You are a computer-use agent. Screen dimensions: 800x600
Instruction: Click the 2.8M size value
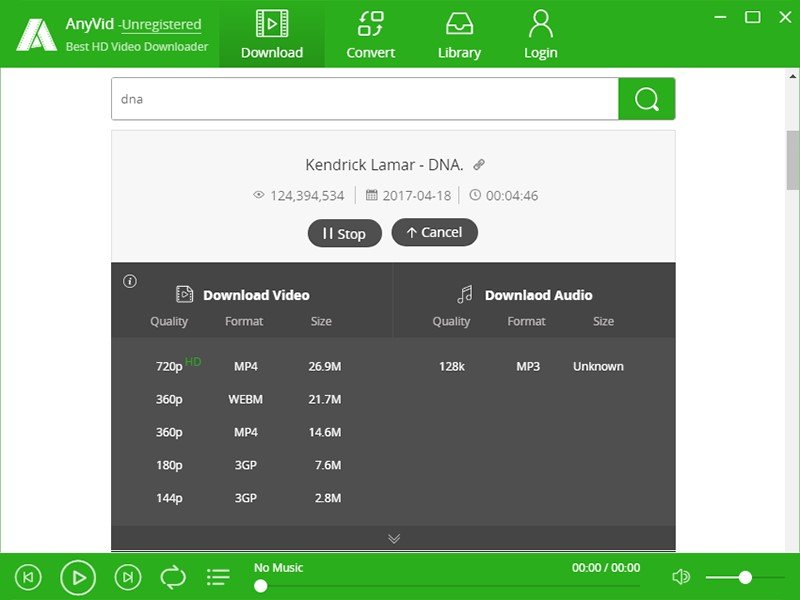(328, 498)
